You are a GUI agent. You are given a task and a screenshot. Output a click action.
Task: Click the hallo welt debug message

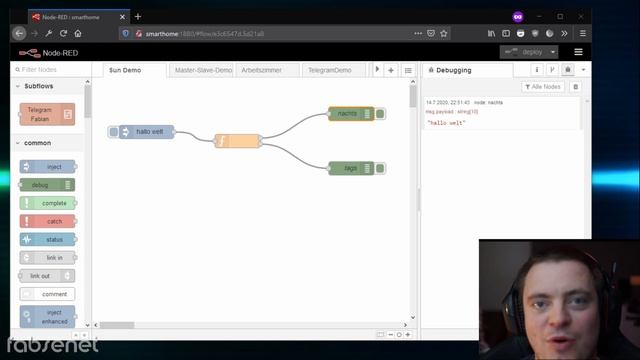[x=447, y=123]
